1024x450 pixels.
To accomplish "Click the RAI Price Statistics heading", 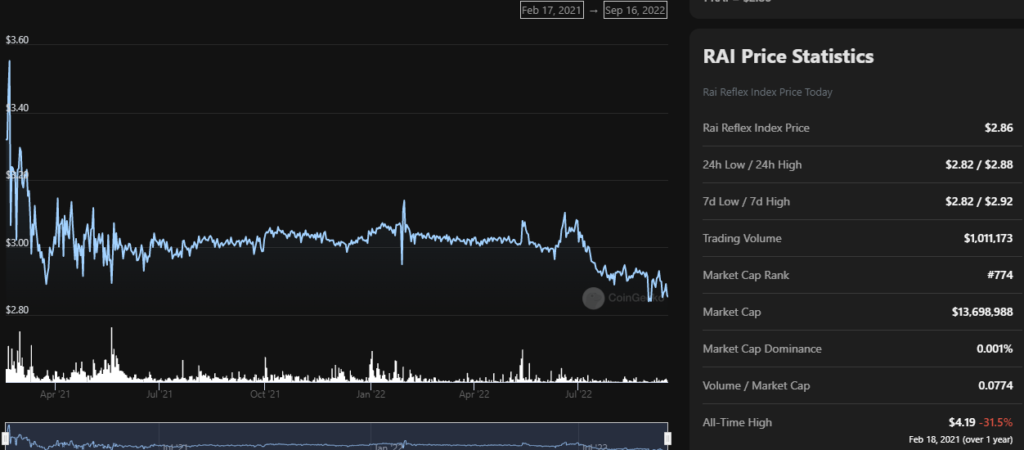I will pos(788,56).
